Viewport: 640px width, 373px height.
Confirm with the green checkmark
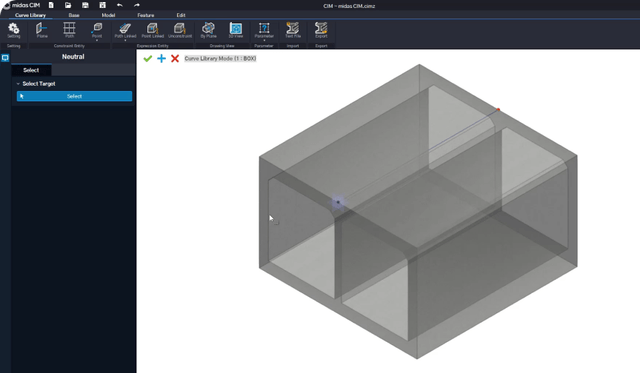point(148,59)
